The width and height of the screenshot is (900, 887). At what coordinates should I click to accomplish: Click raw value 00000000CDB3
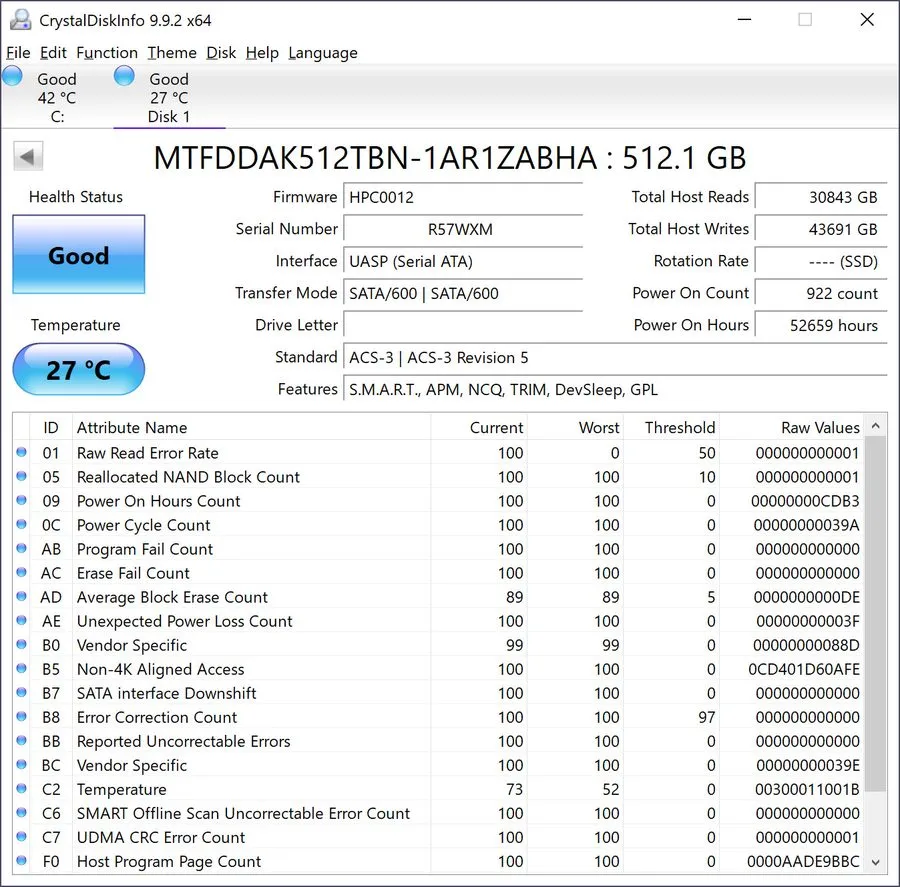point(805,501)
